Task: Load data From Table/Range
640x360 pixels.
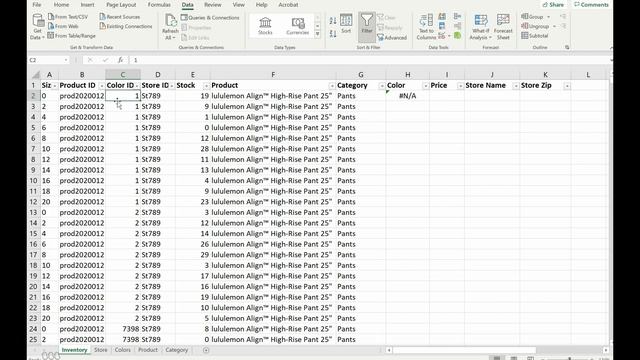Action: click(71, 36)
